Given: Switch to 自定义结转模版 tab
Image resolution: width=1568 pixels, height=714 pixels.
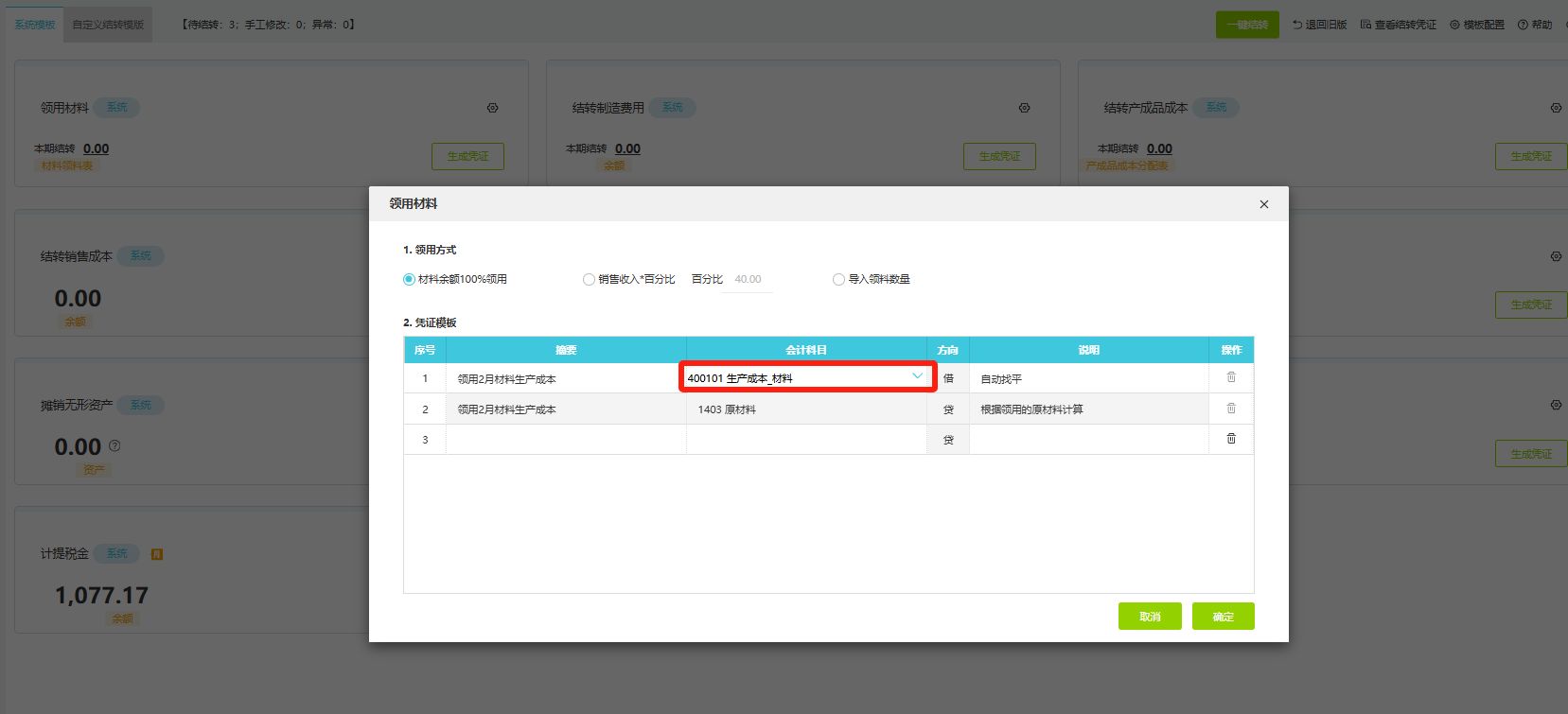Looking at the screenshot, I should [x=108, y=25].
